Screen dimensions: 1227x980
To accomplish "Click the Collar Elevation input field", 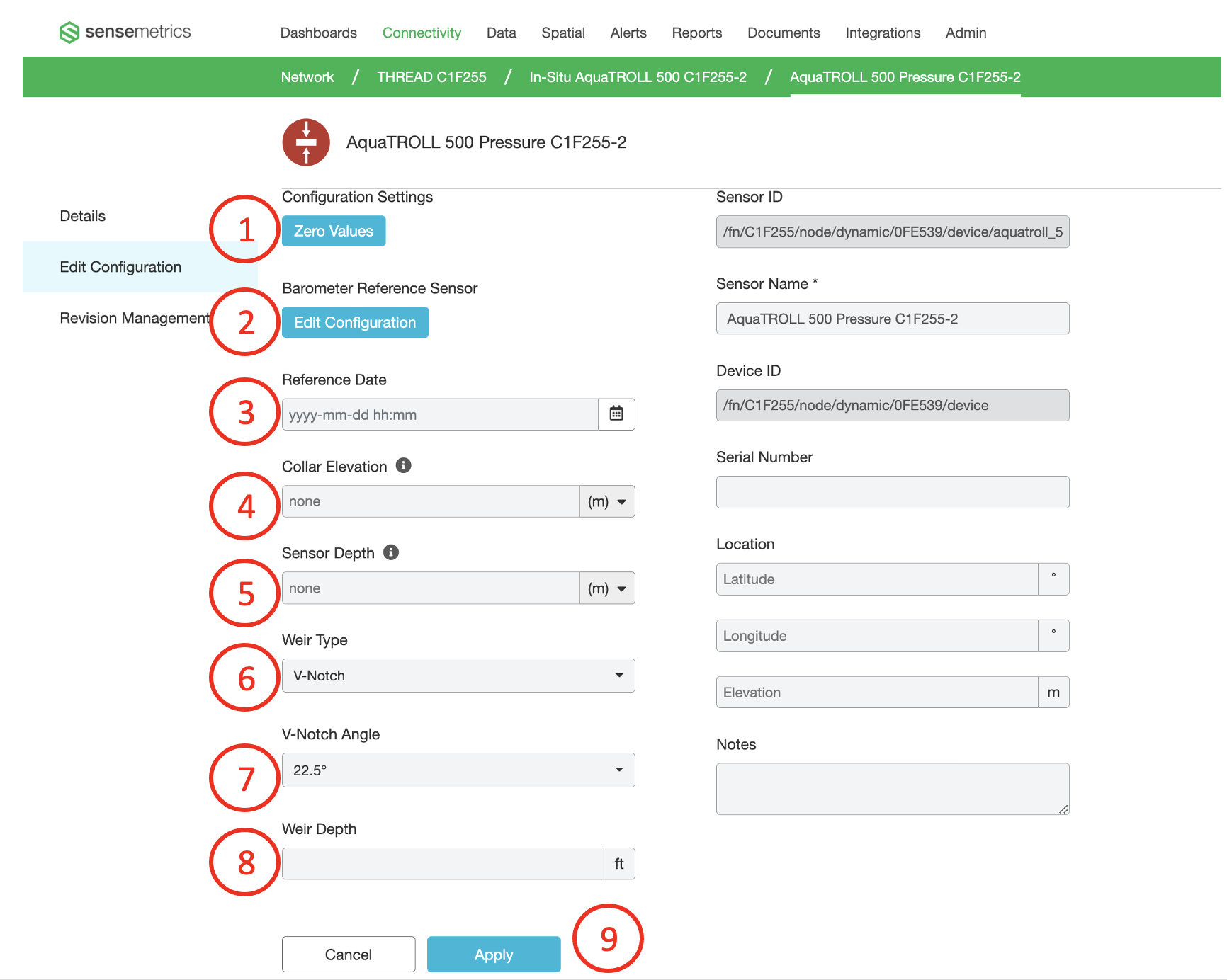I will (x=431, y=501).
